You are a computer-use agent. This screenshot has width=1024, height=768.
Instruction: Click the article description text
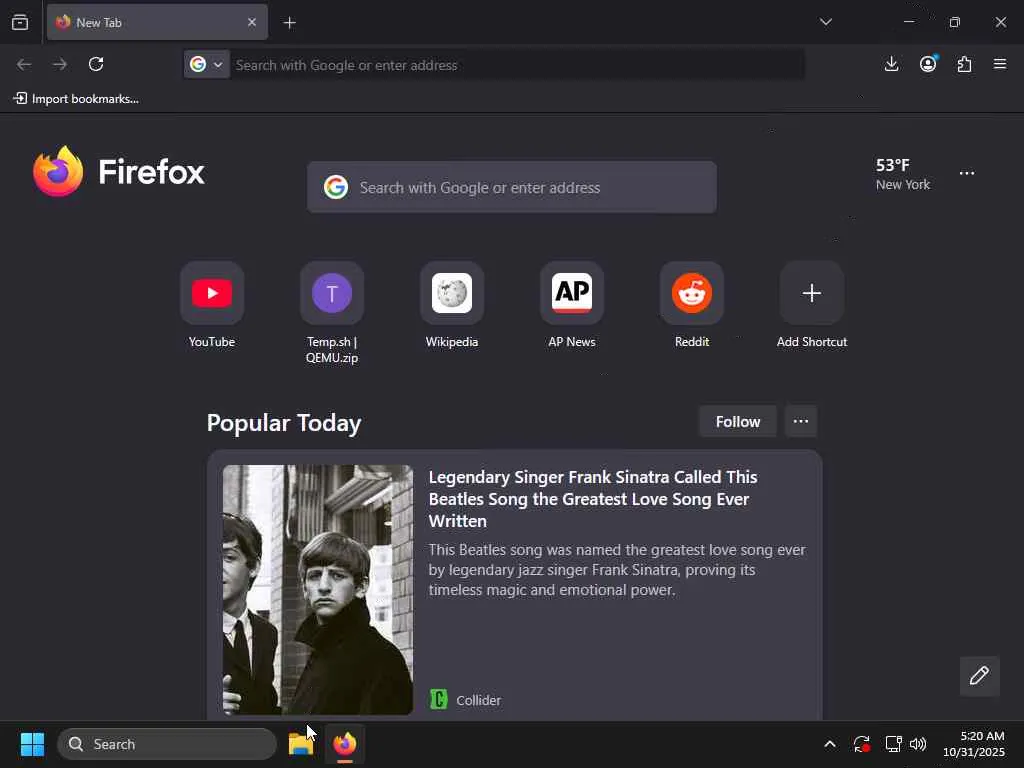(x=618, y=569)
